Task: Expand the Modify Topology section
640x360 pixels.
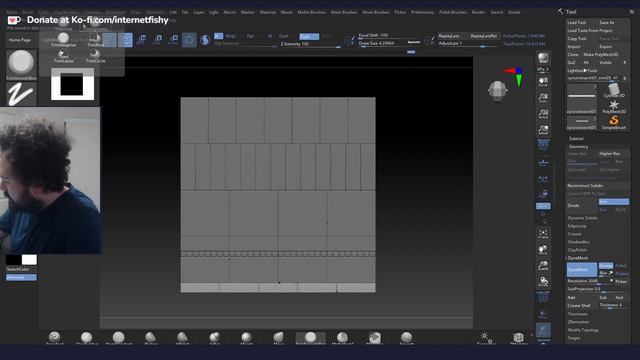Action: [583, 330]
